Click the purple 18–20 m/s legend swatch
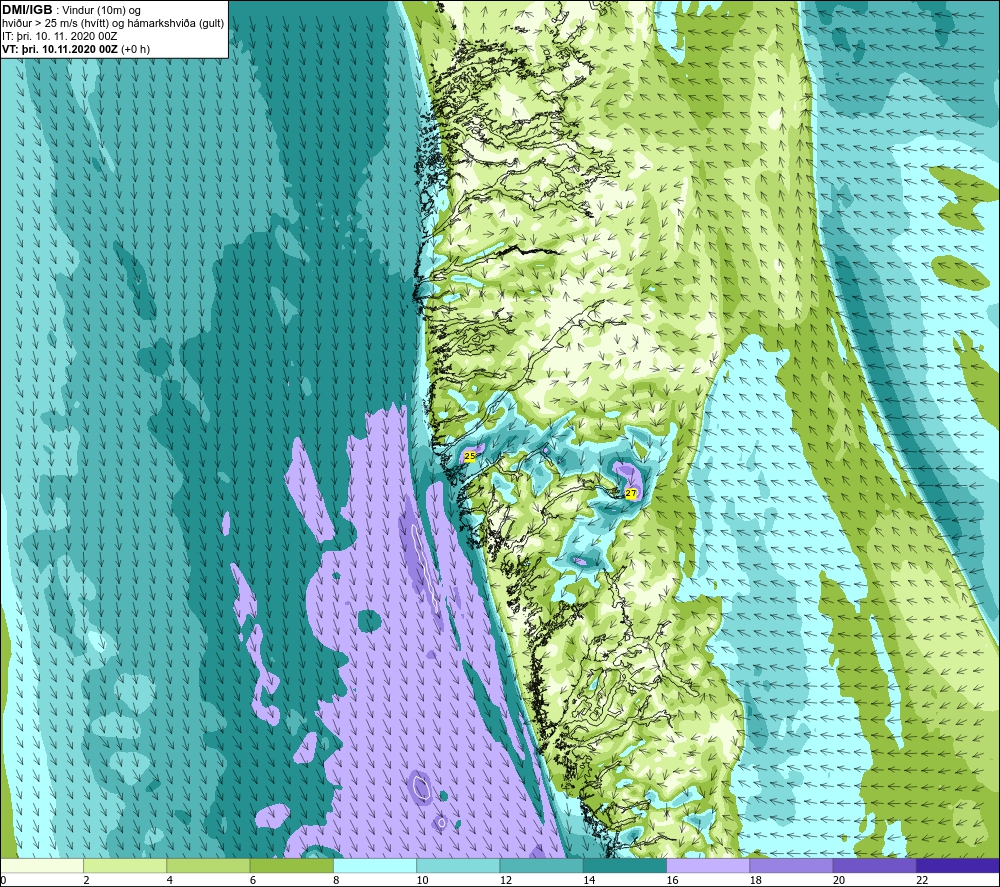 (x=791, y=865)
